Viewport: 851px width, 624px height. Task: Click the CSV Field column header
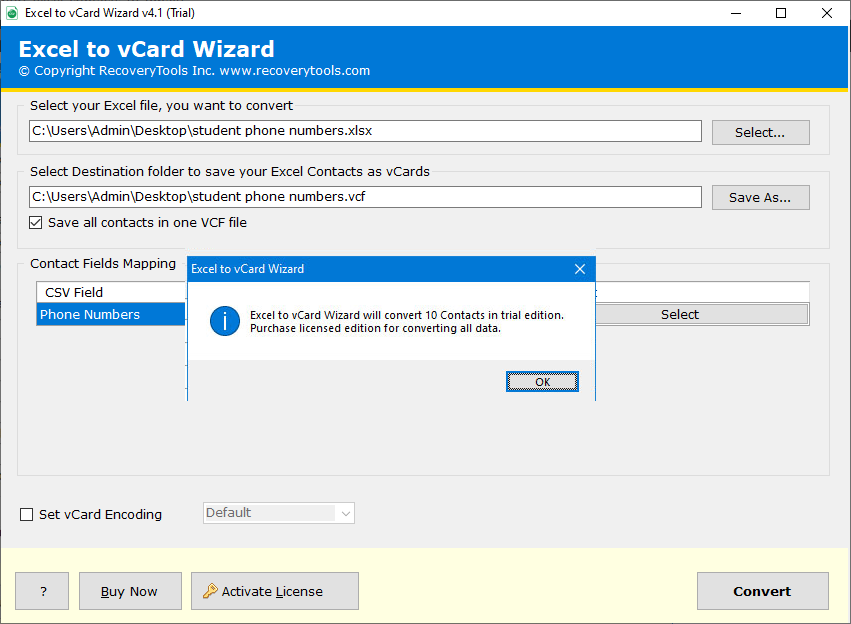tap(111, 292)
